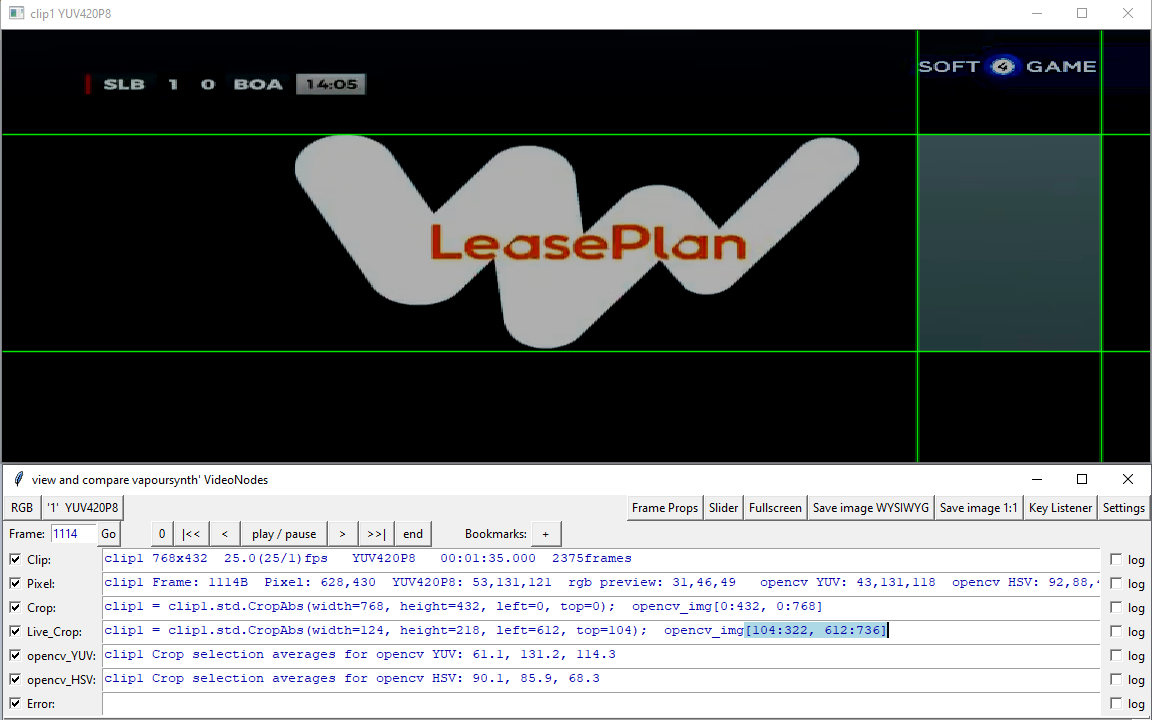Click the Clip info text field
This screenshot has height=720, width=1152.
point(601,559)
